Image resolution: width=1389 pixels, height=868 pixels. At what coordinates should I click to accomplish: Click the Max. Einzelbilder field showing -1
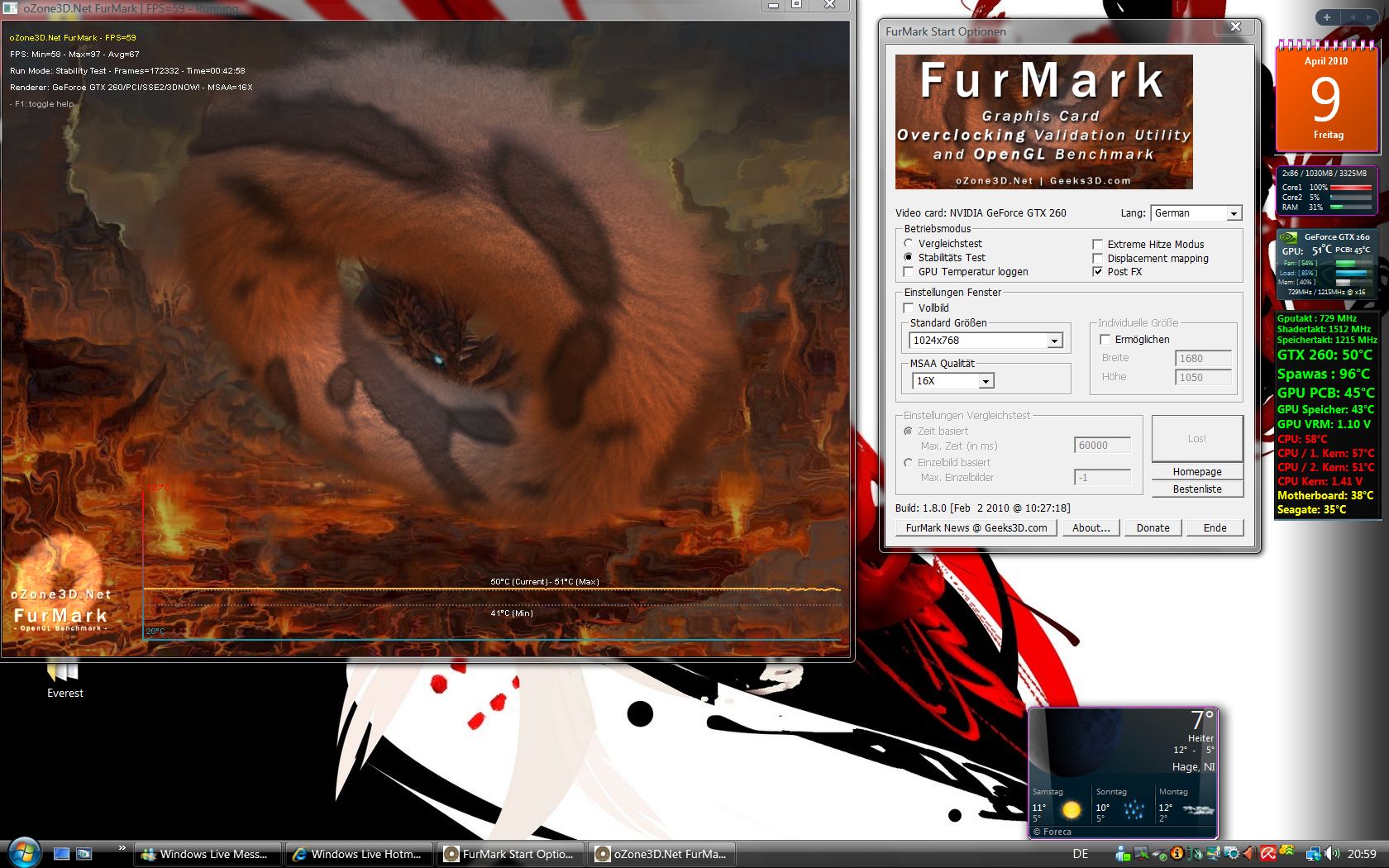(1102, 477)
